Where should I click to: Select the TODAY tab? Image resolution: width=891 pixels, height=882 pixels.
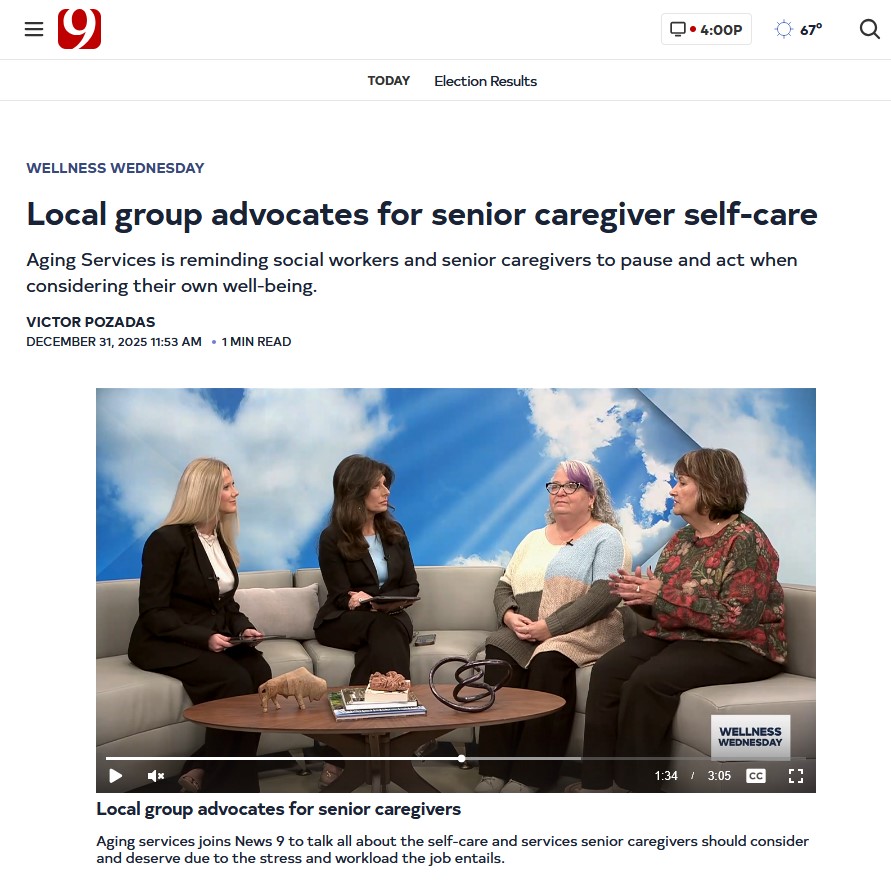[389, 81]
